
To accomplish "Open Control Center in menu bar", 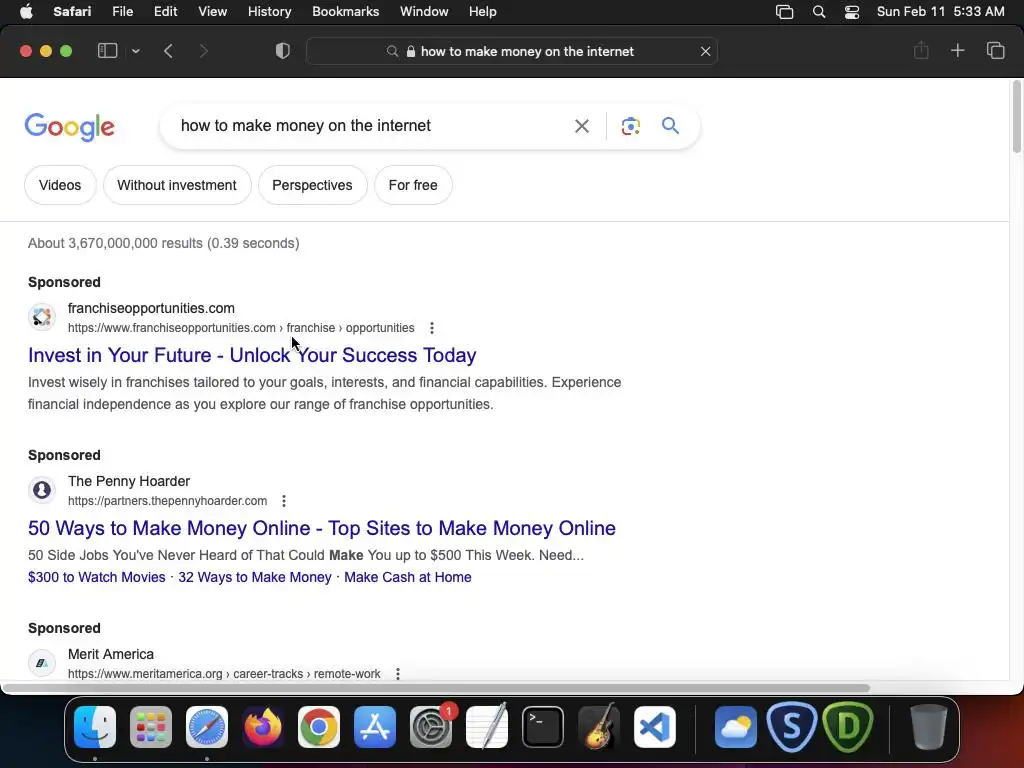I will (852, 12).
